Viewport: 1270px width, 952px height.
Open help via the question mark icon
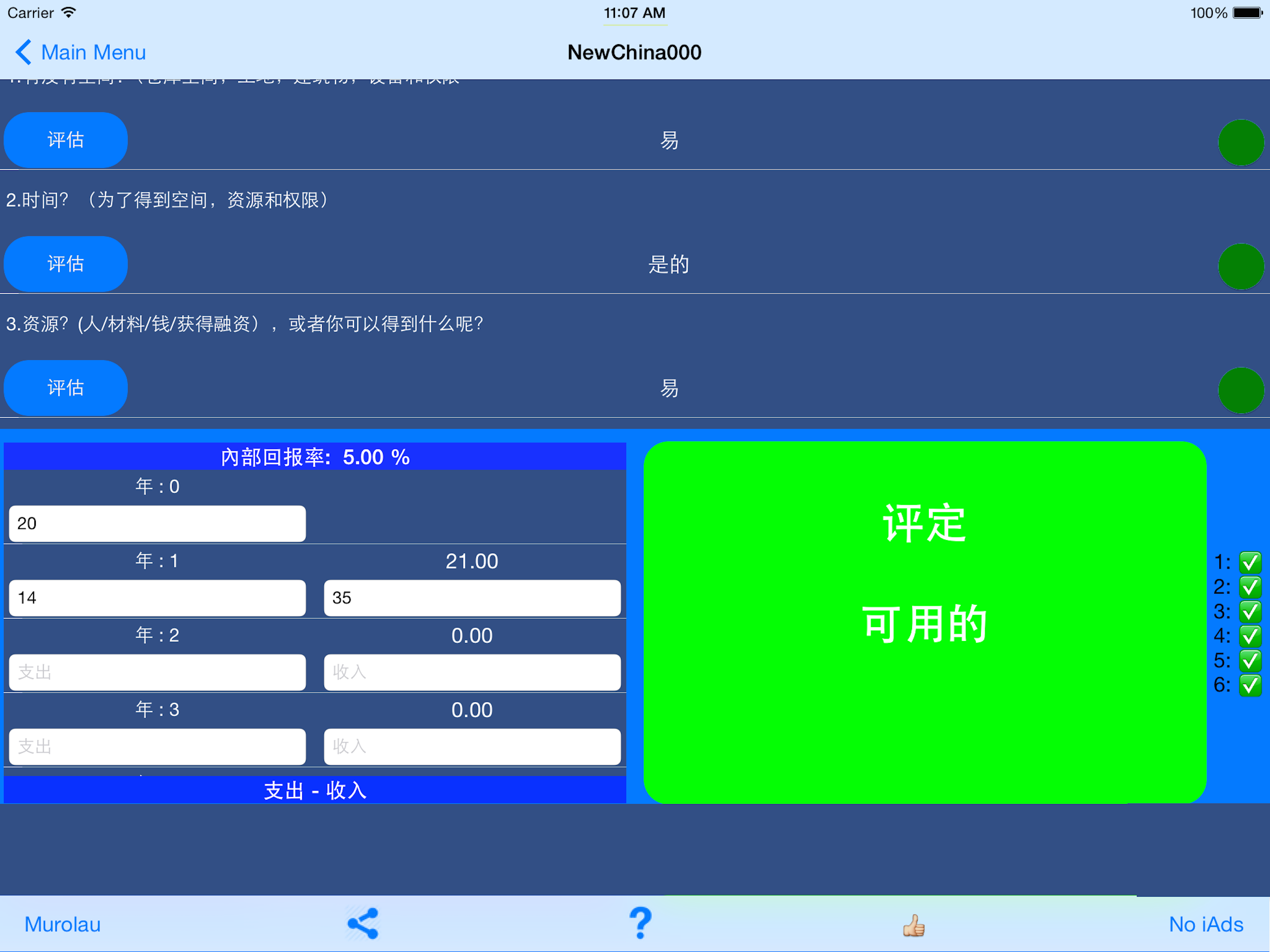(x=640, y=923)
